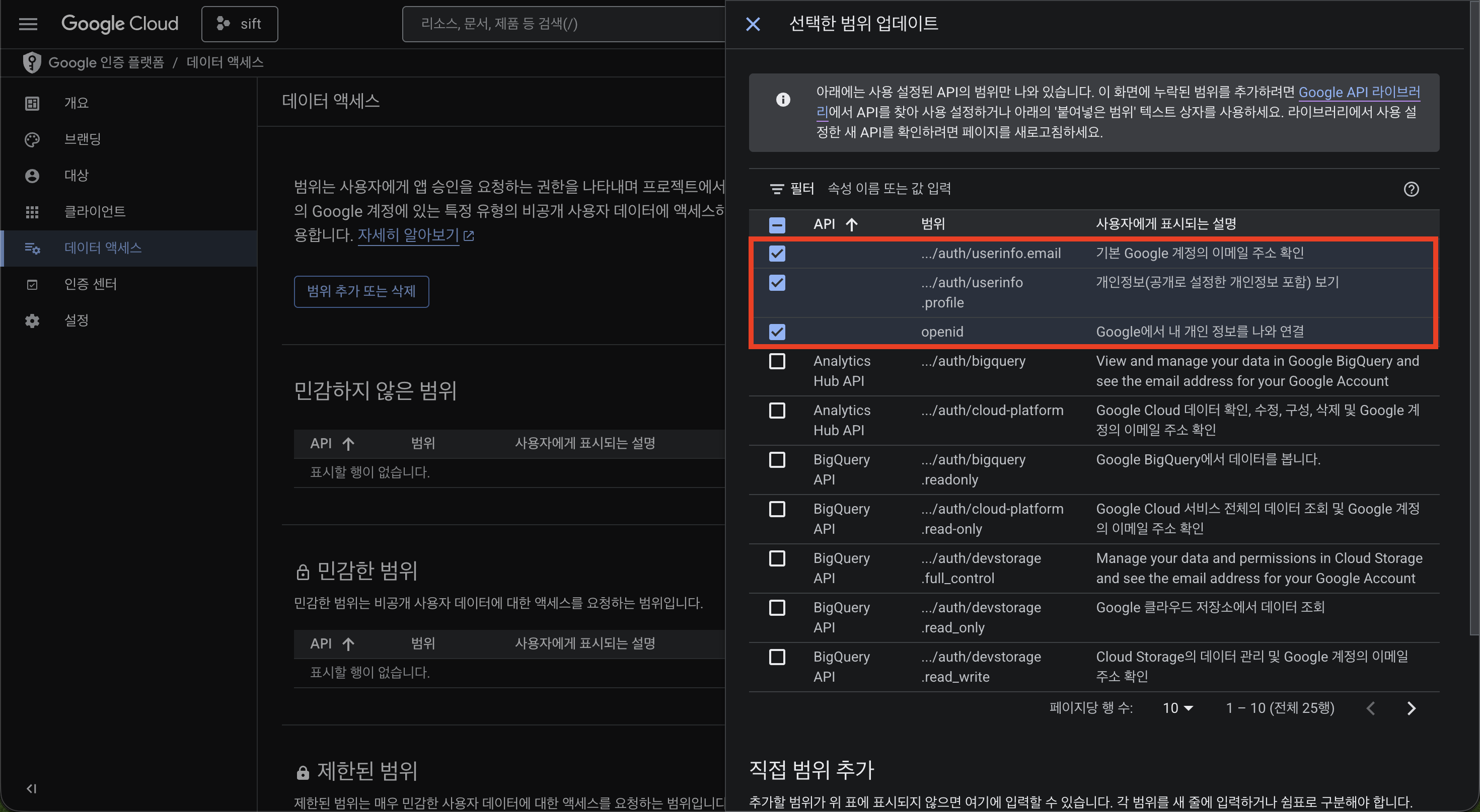Click the API column sort arrow in panel
This screenshot has height=812, width=1480.
pos(851,224)
